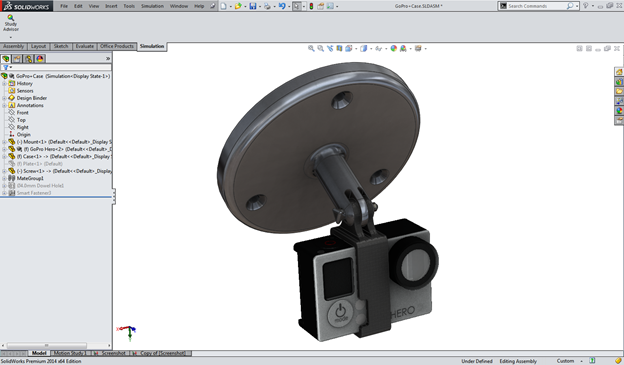Open the File menu
The height and width of the screenshot is (365, 624).
(64, 6)
